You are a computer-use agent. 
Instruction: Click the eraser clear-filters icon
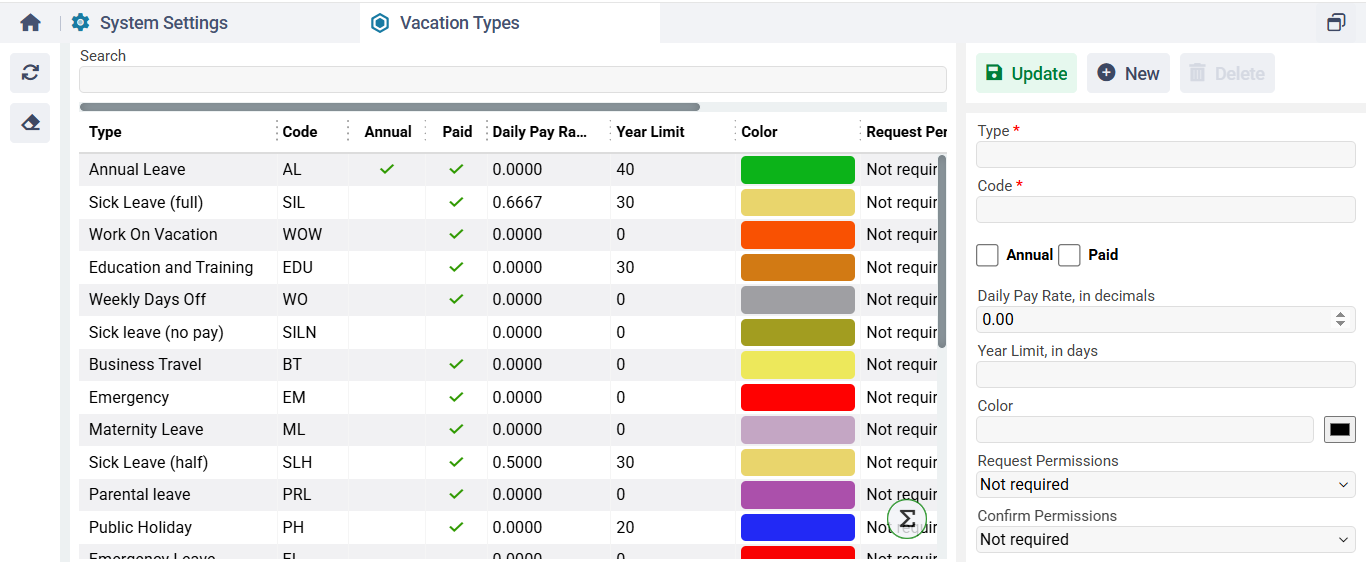coord(30,123)
